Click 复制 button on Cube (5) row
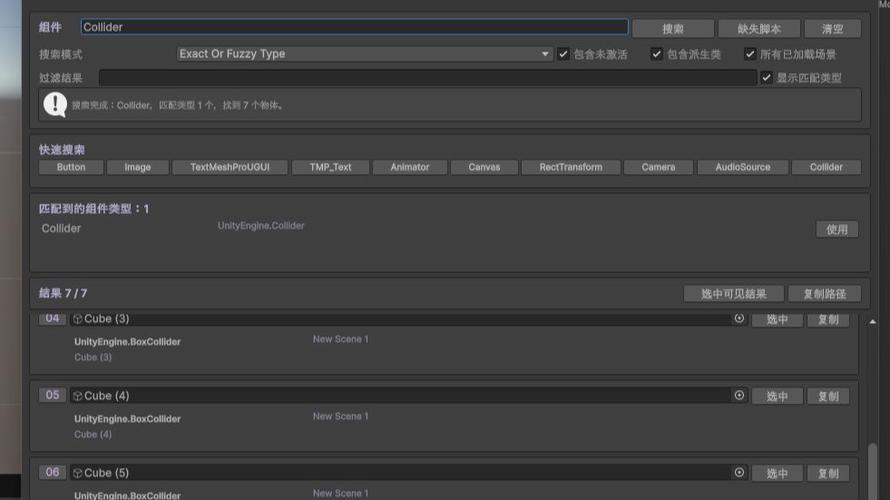 (828, 473)
